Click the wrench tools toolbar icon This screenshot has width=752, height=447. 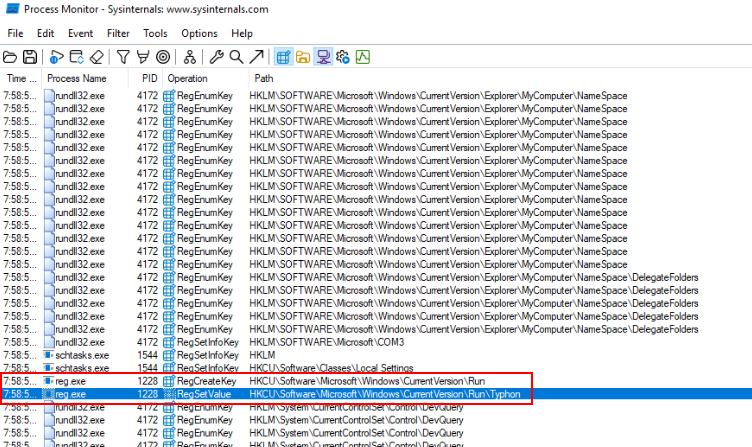(x=216, y=57)
